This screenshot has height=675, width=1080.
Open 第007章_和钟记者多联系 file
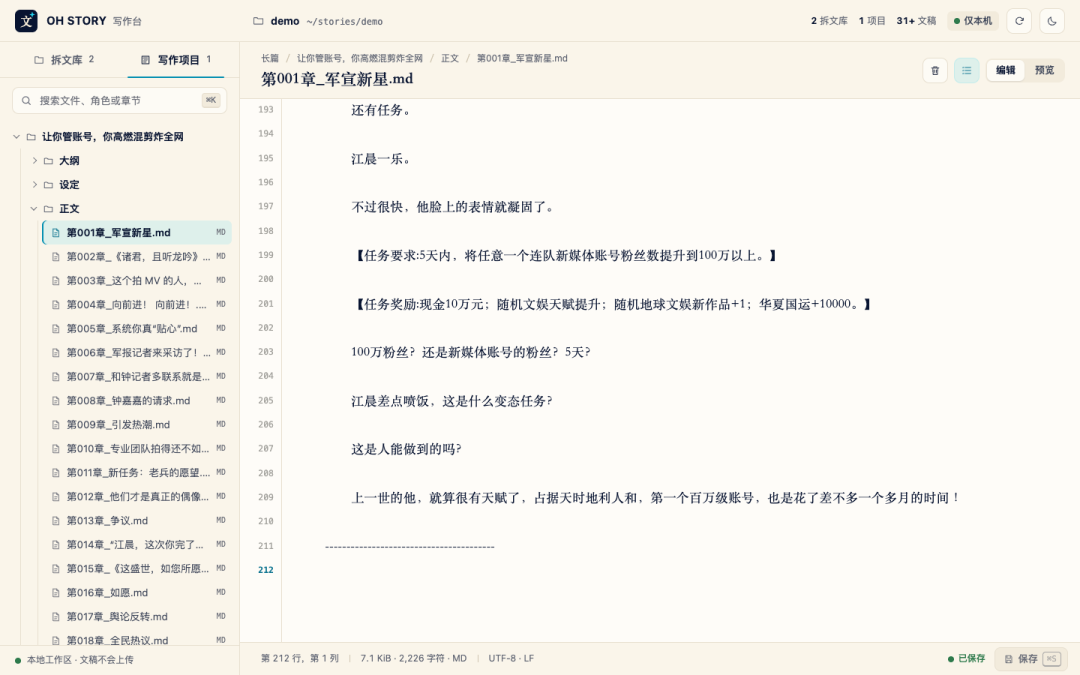(137, 377)
